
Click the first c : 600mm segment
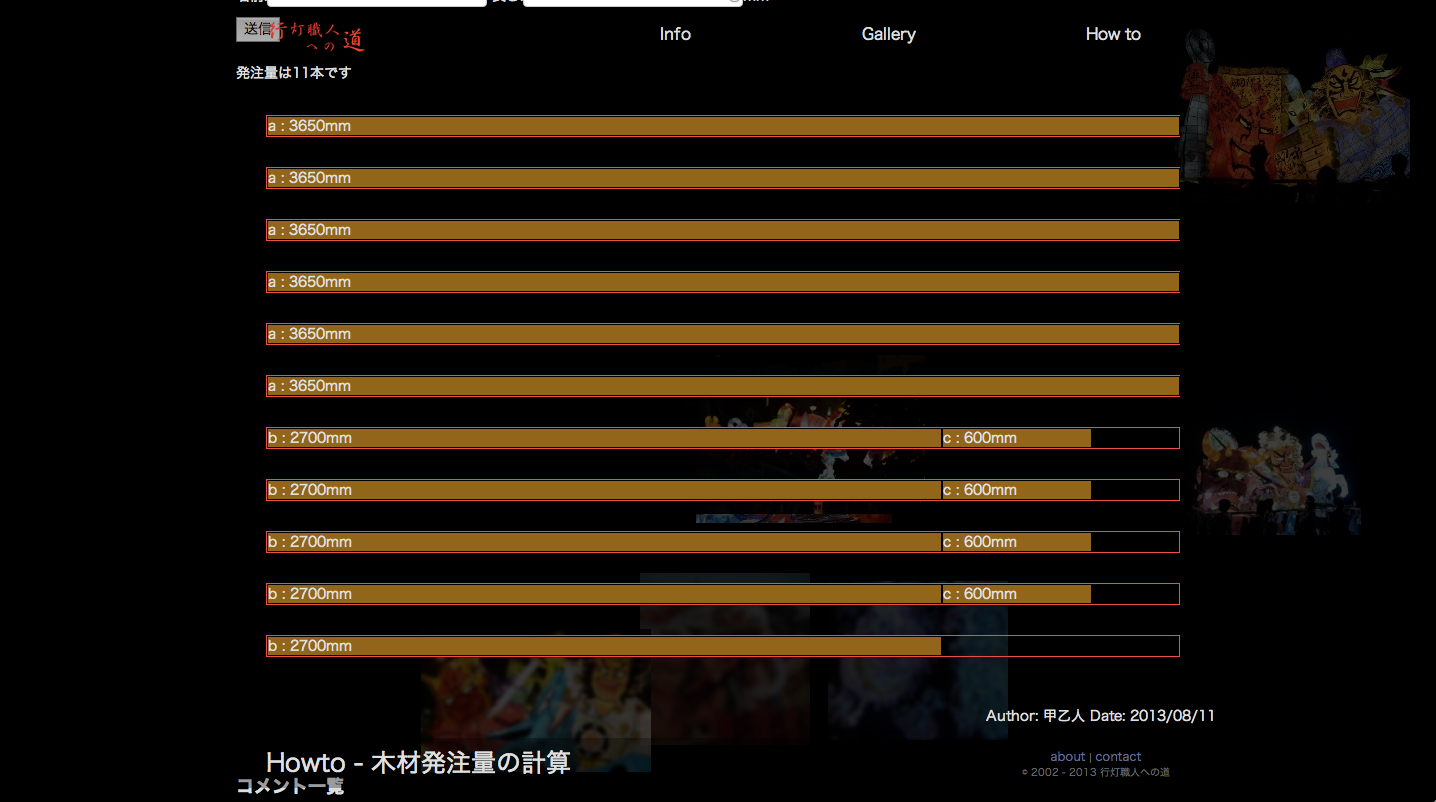coord(1016,438)
